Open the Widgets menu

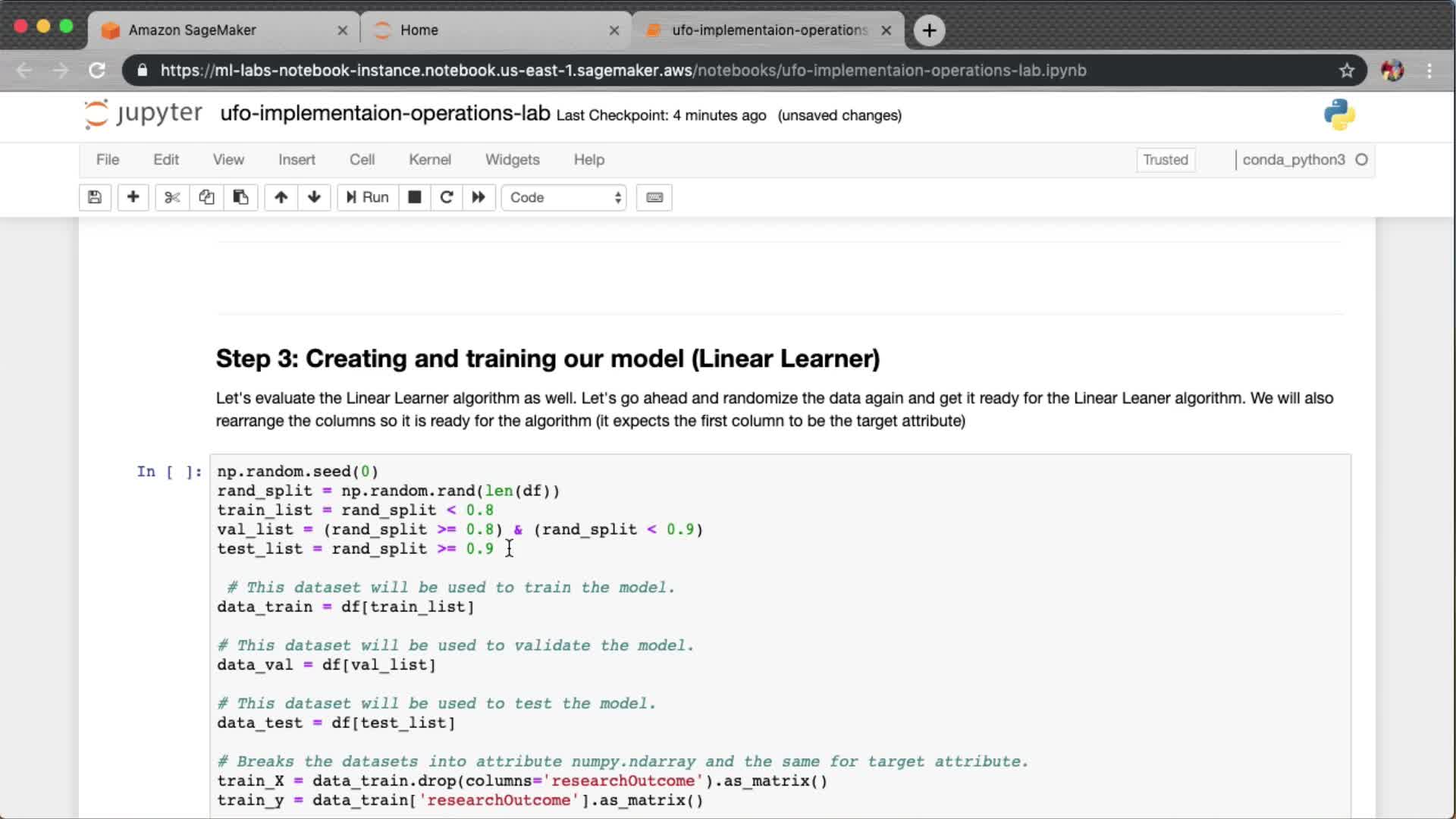point(512,159)
